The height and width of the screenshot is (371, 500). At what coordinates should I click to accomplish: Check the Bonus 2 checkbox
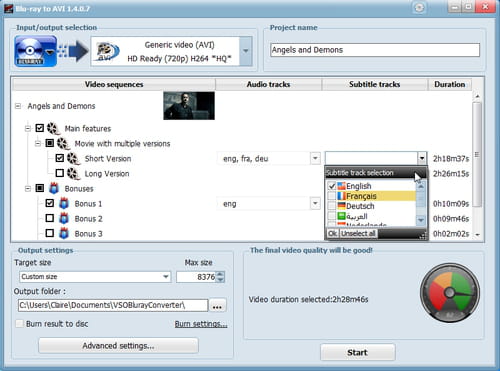[x=50, y=218]
